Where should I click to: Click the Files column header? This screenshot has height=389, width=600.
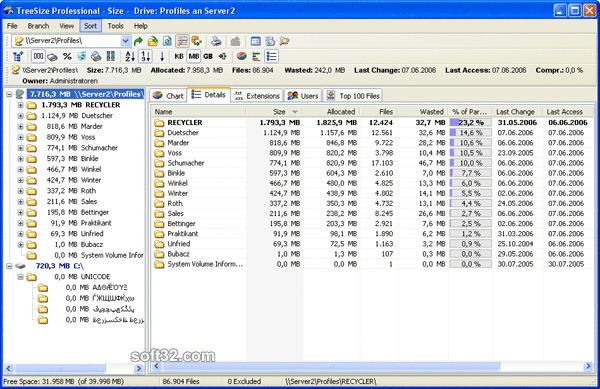click(379, 112)
